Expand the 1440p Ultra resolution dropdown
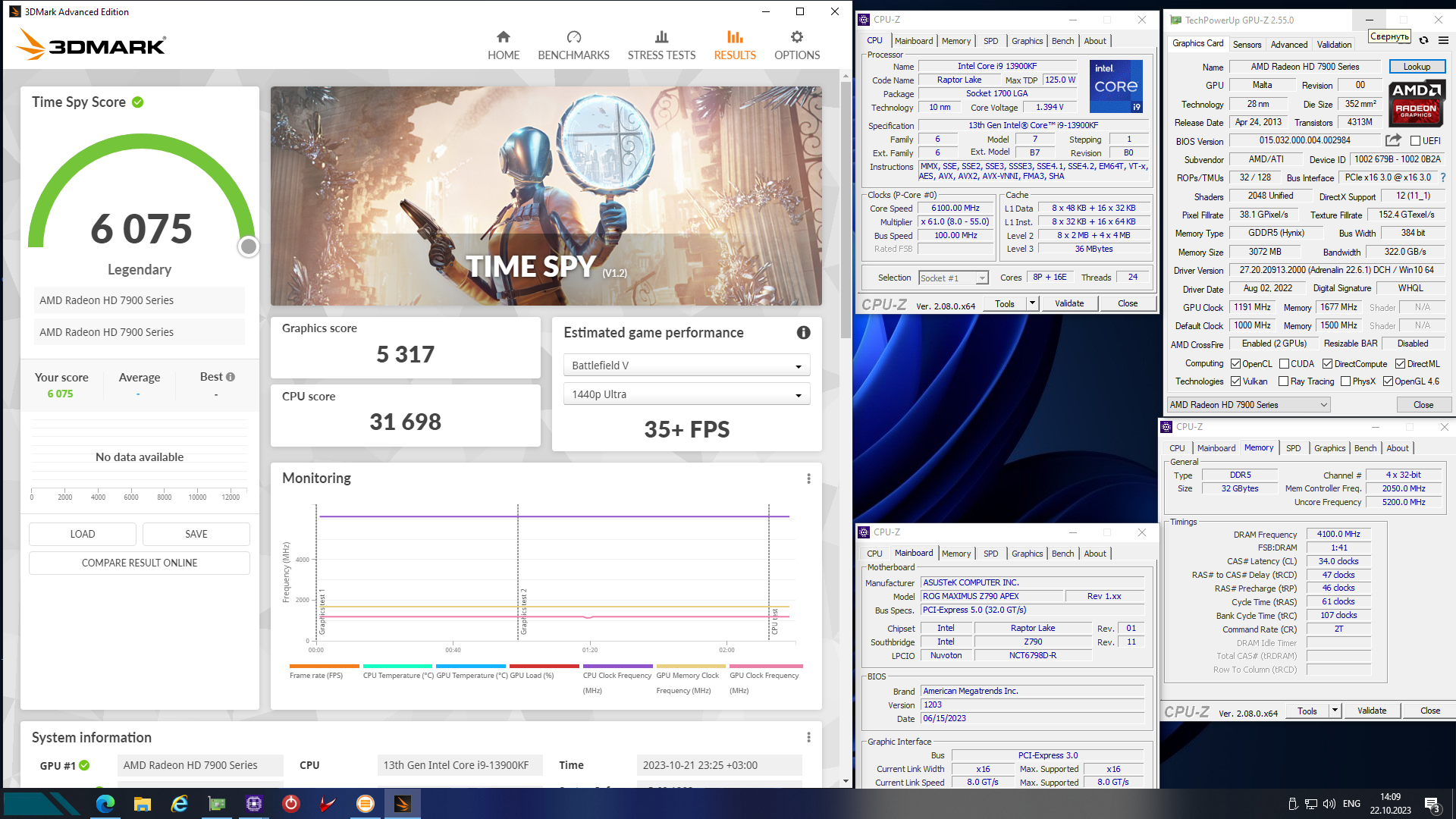This screenshot has height=819, width=1456. click(x=686, y=394)
